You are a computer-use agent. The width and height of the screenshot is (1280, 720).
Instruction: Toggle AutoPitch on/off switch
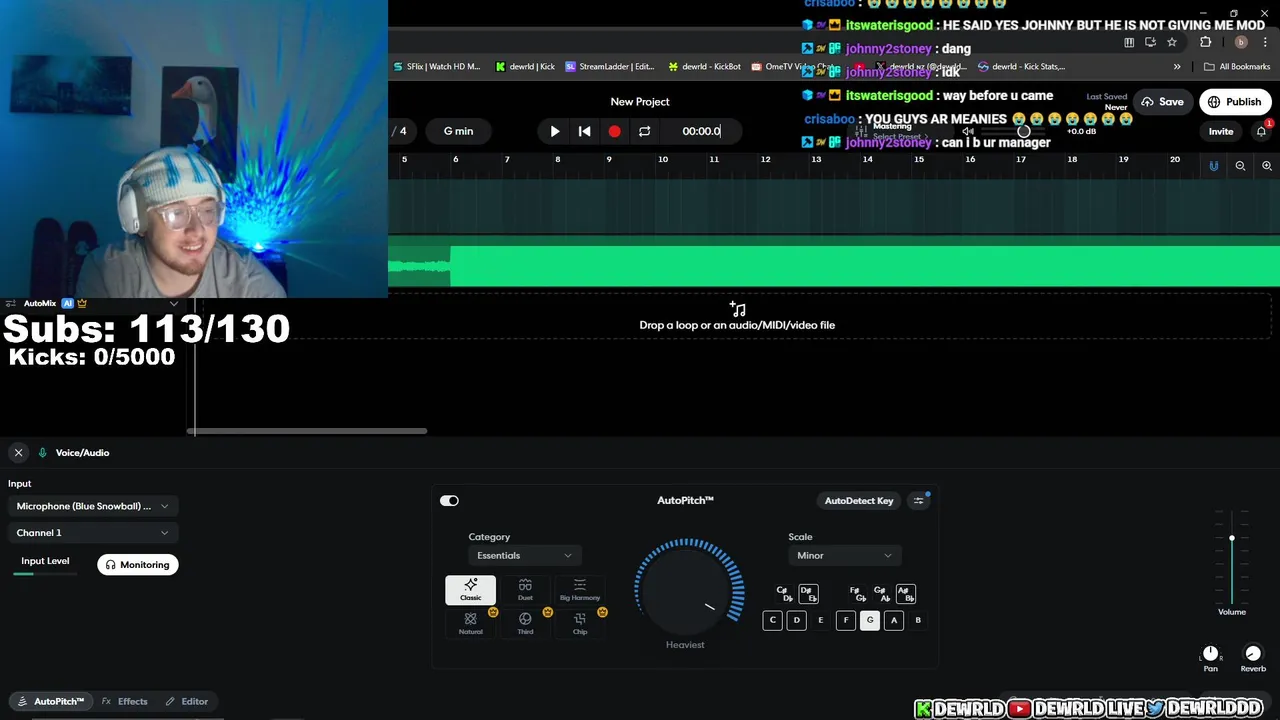pos(449,501)
